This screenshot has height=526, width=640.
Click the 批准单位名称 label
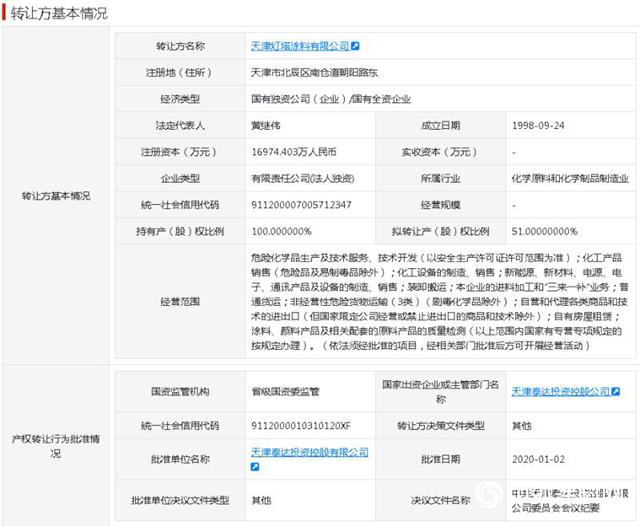coord(180,459)
